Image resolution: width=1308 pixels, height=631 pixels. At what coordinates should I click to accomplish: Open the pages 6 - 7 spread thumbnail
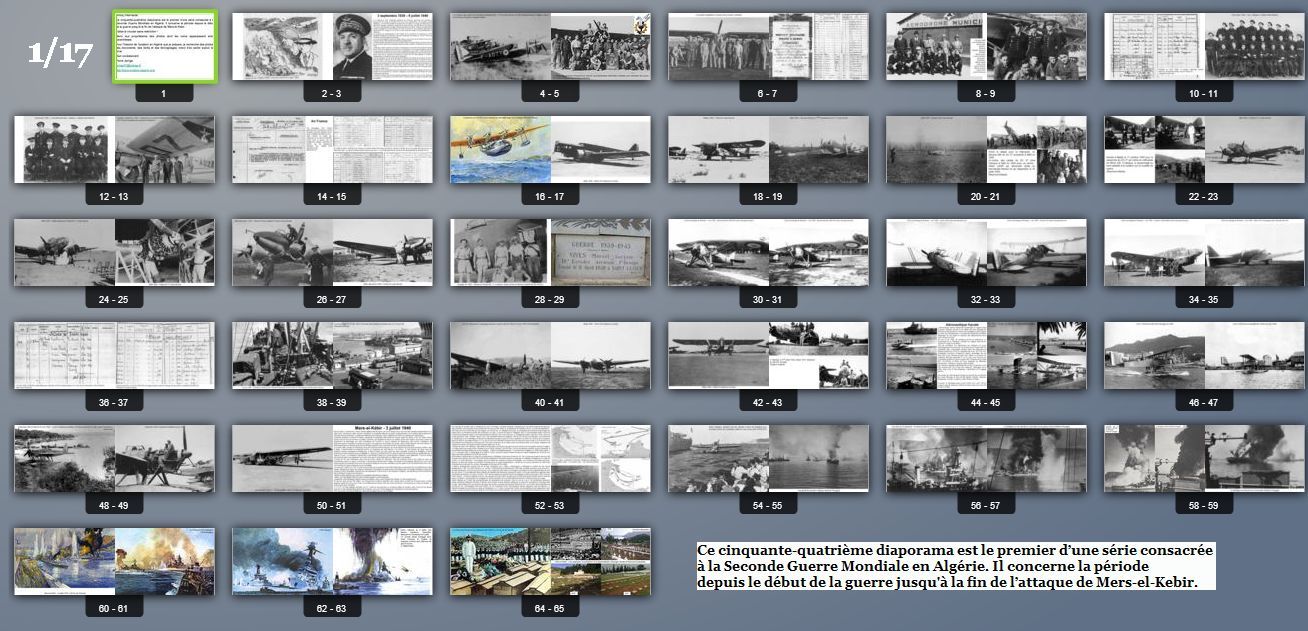click(x=768, y=47)
